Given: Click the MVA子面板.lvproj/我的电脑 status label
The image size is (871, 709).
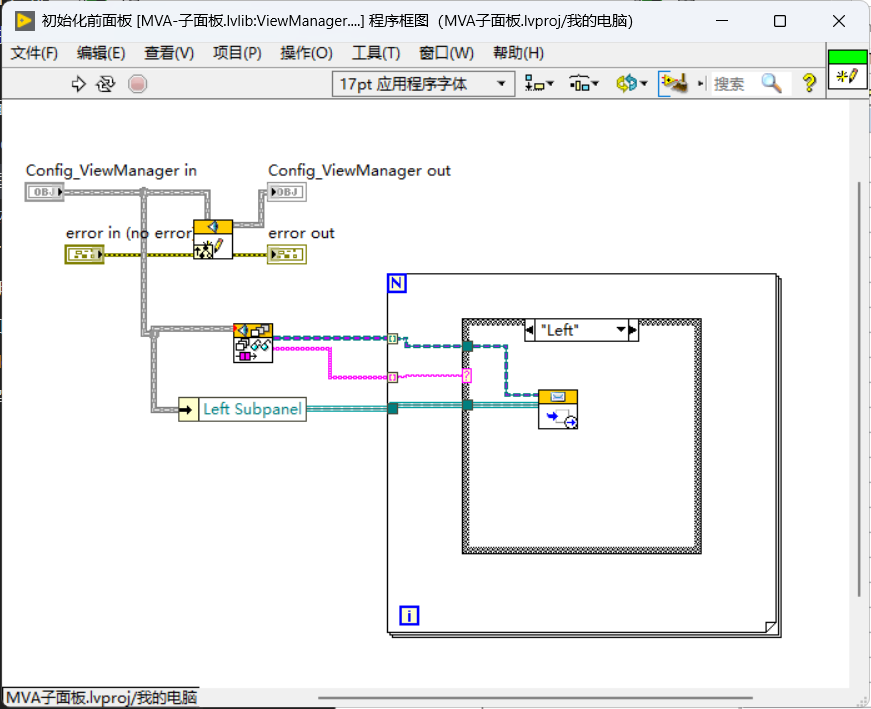Looking at the screenshot, I should [101, 698].
